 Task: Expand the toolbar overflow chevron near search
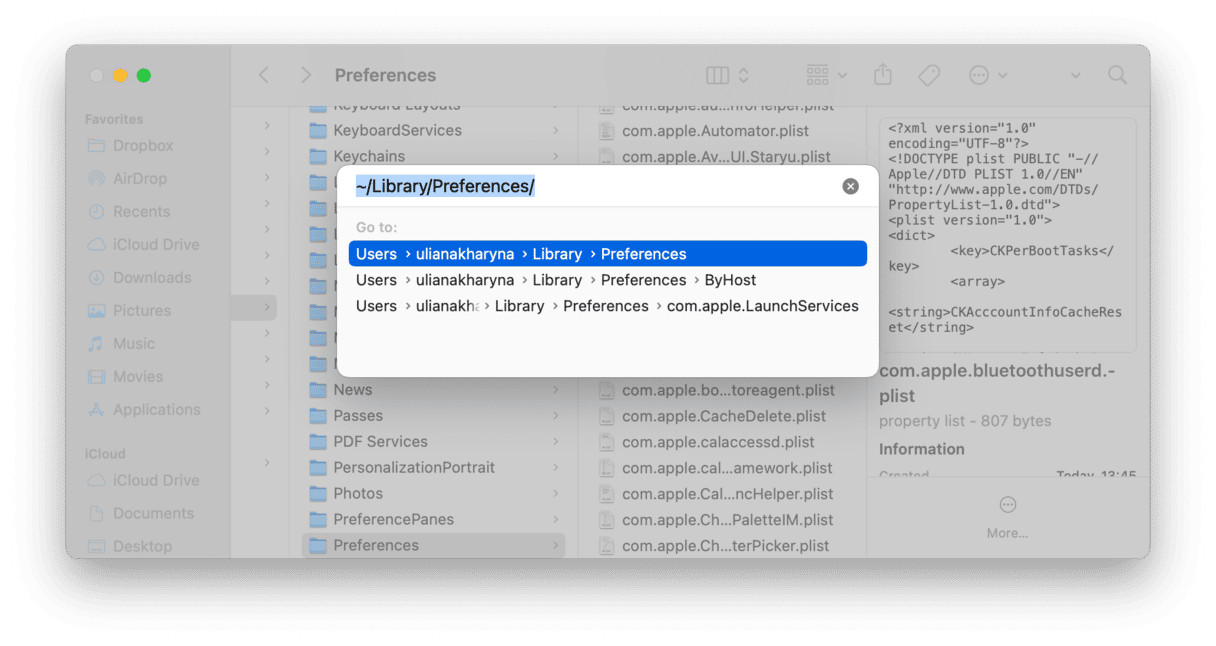1076,75
